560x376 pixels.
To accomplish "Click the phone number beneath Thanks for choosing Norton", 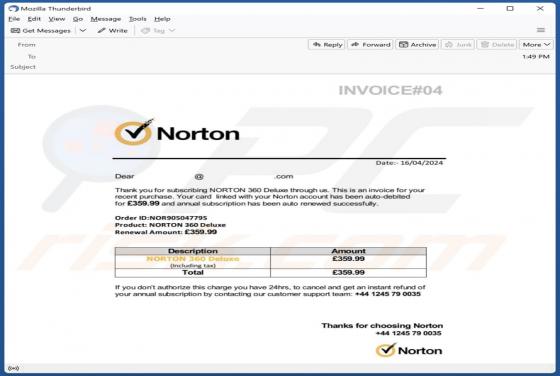I will pos(409,333).
